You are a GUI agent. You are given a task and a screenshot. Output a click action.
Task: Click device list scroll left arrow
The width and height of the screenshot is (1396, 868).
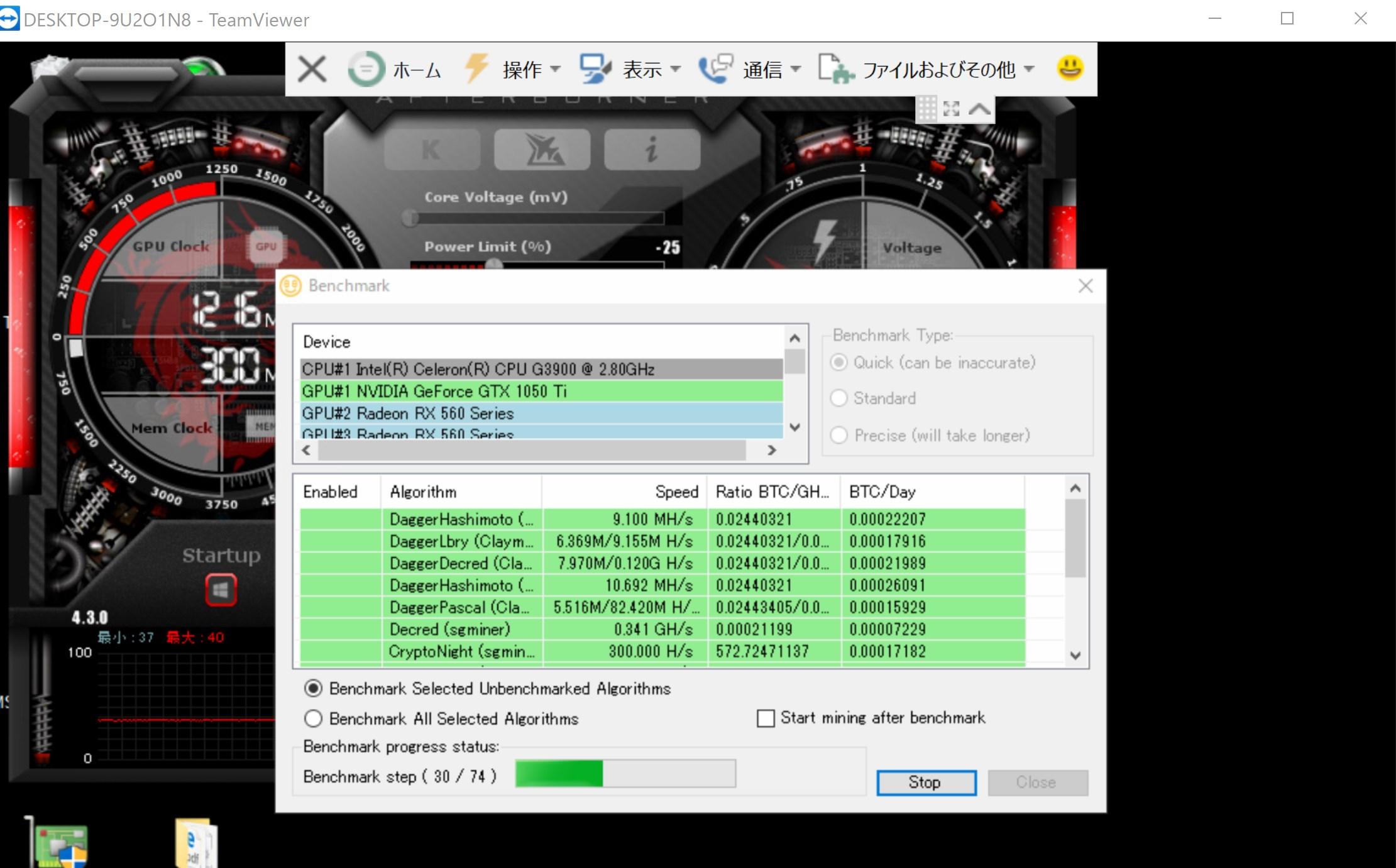(x=306, y=450)
